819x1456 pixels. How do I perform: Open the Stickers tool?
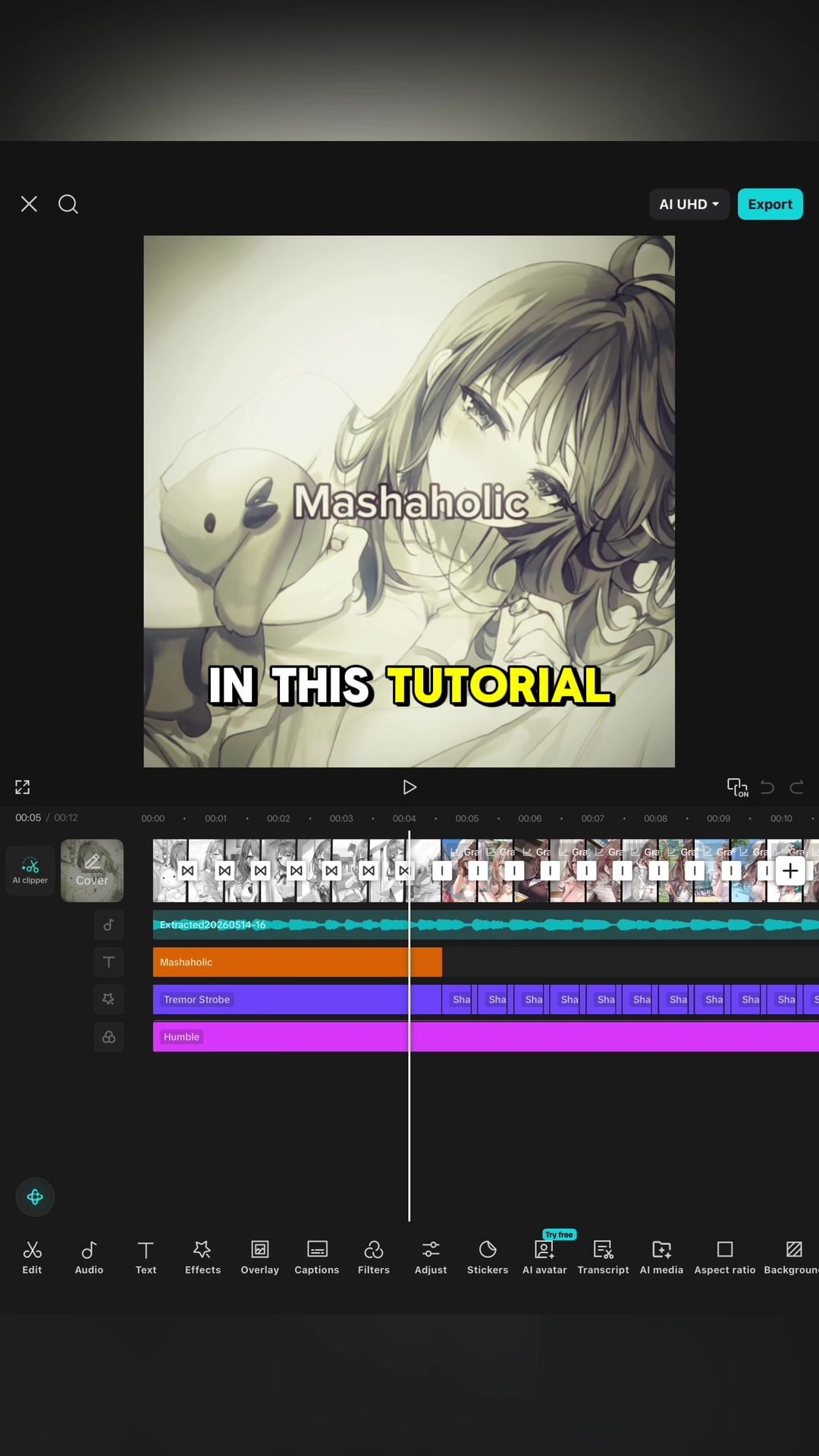pyautogui.click(x=488, y=1257)
